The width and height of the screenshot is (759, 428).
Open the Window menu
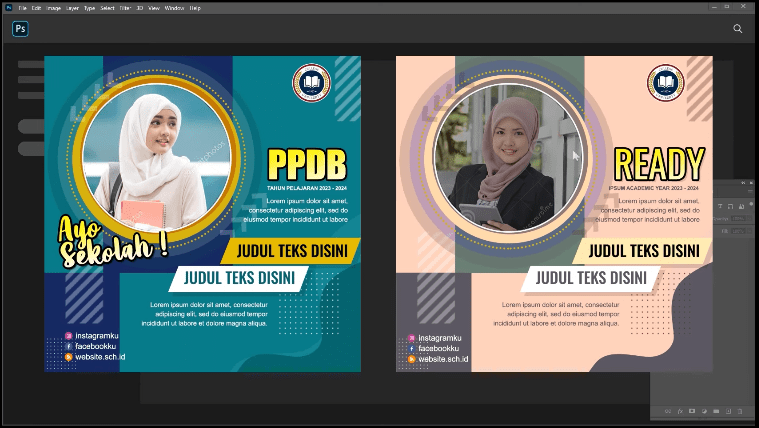tap(174, 8)
